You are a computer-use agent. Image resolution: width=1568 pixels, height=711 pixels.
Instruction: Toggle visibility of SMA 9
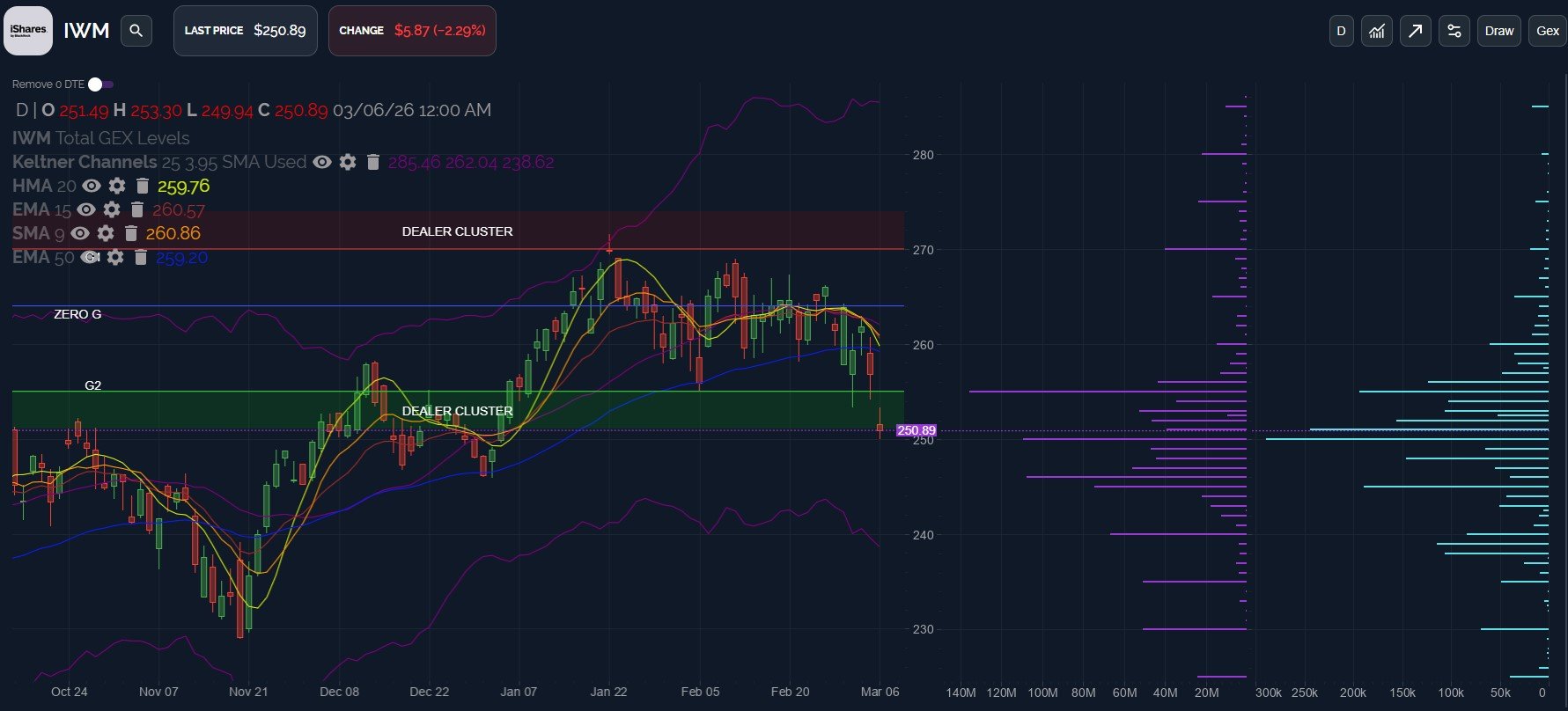pyautogui.click(x=80, y=233)
